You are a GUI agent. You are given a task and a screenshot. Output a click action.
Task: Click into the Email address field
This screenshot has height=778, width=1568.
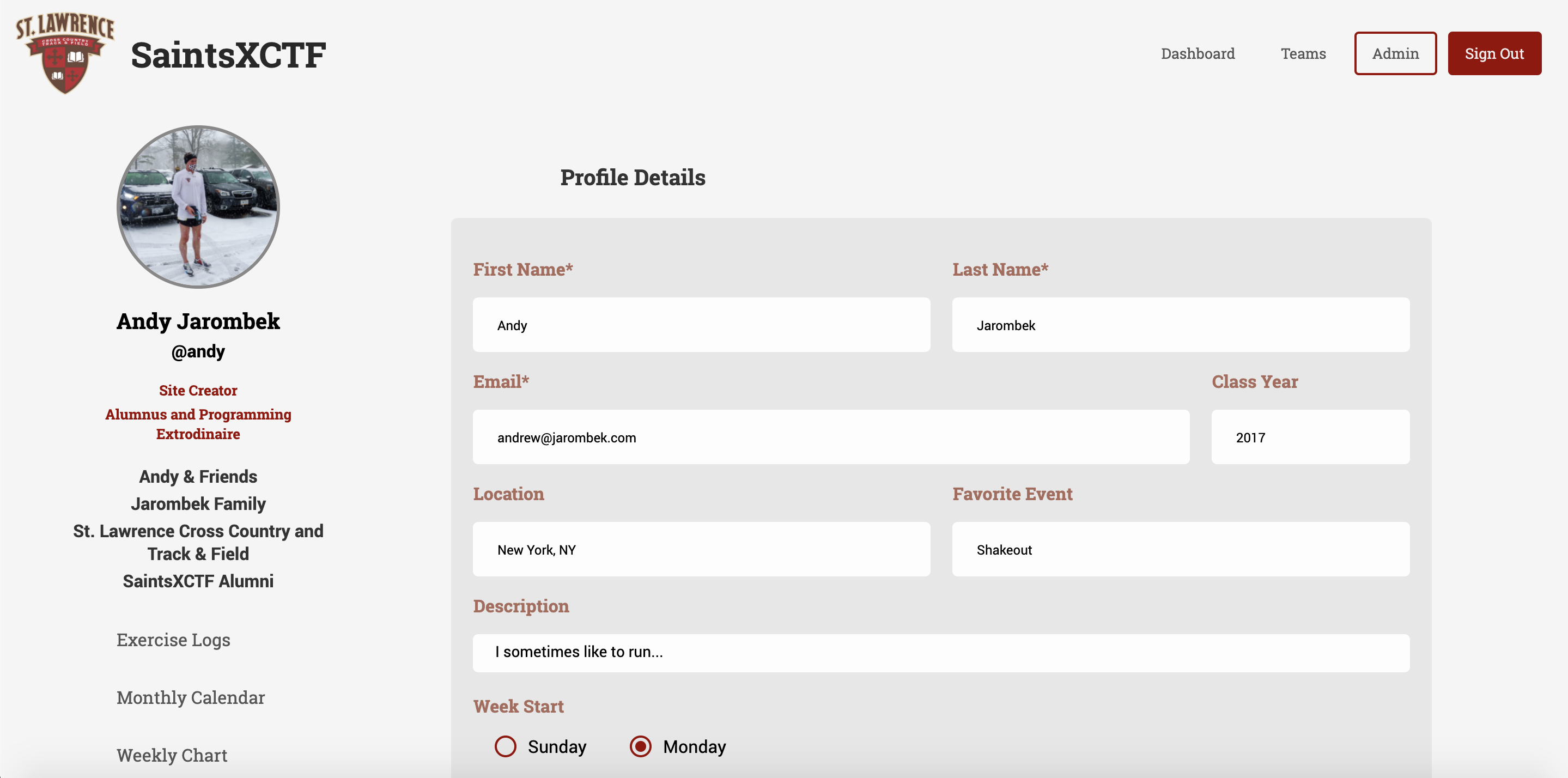[x=831, y=437]
